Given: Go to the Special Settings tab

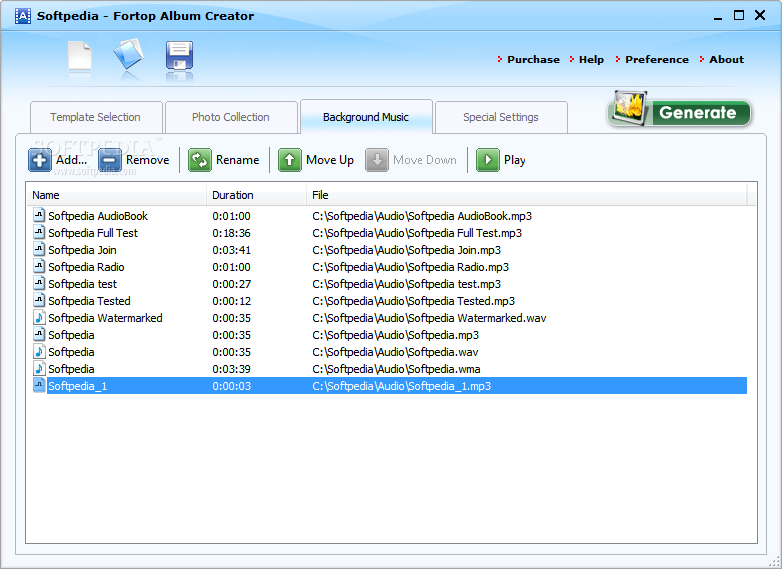Looking at the screenshot, I should point(501,117).
